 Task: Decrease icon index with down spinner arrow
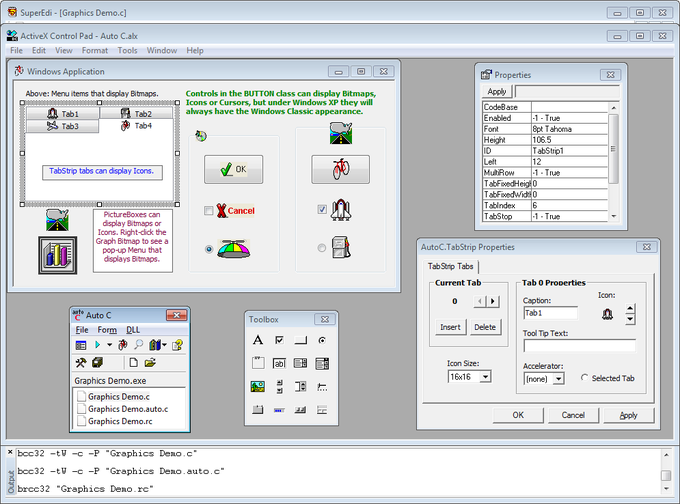[630, 319]
